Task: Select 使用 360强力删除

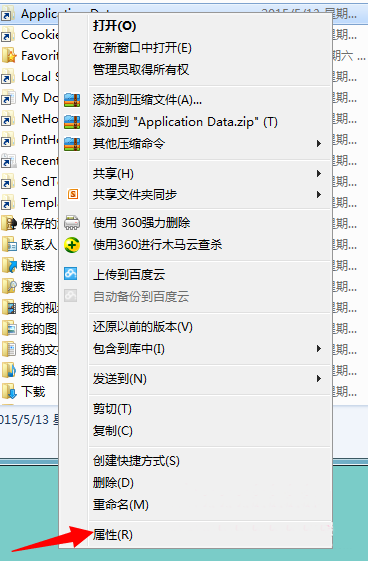Action: [141, 223]
